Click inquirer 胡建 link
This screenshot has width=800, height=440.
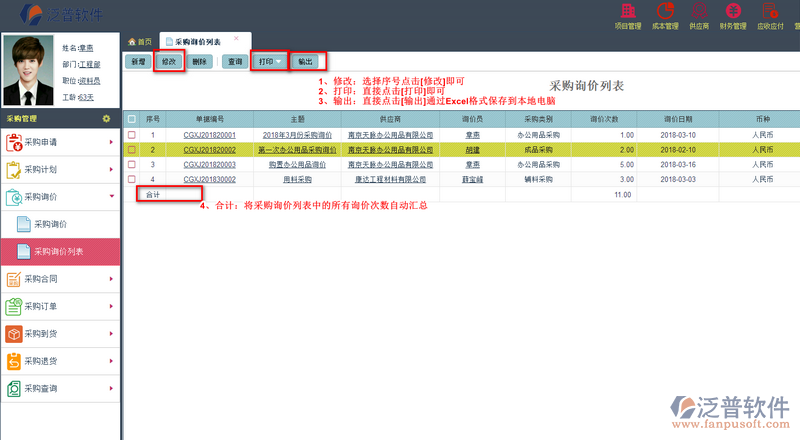472,150
